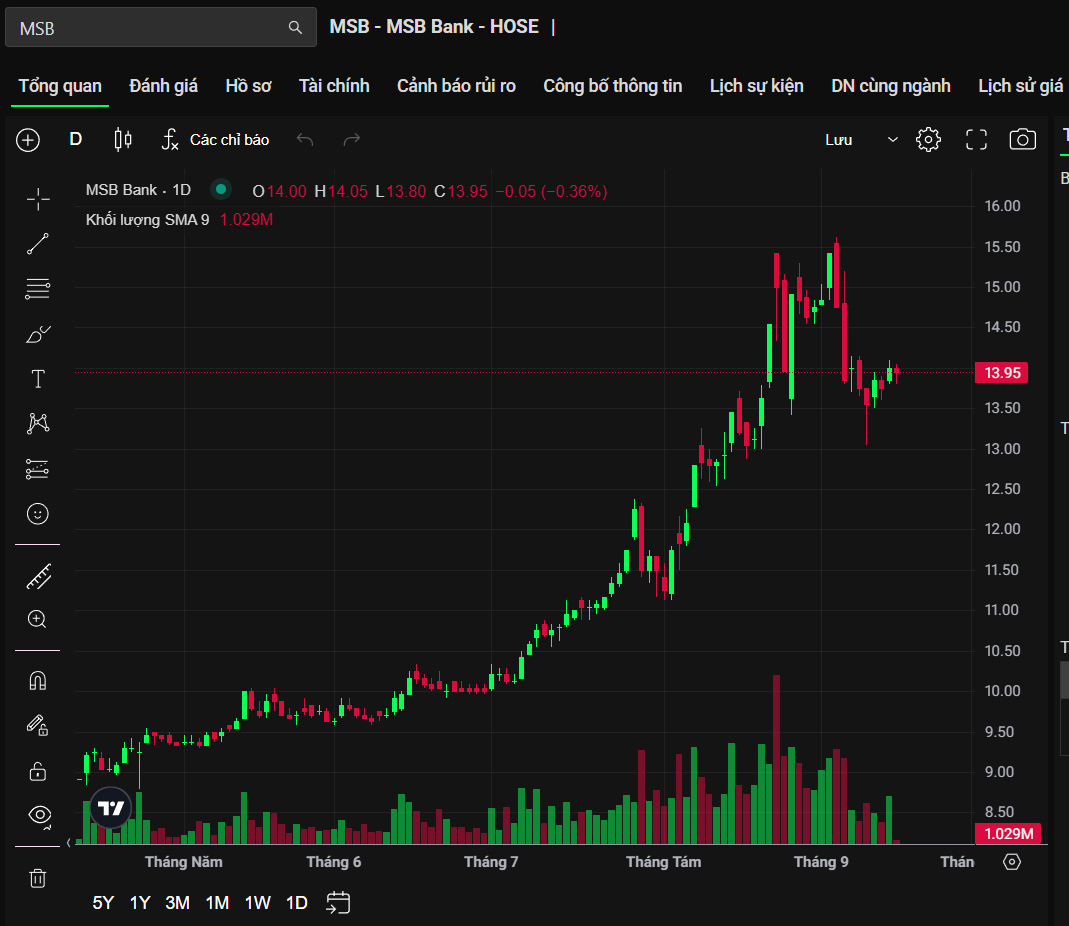Focus the MSB symbol search field
Screen dimensions: 1069x926
pos(161,27)
